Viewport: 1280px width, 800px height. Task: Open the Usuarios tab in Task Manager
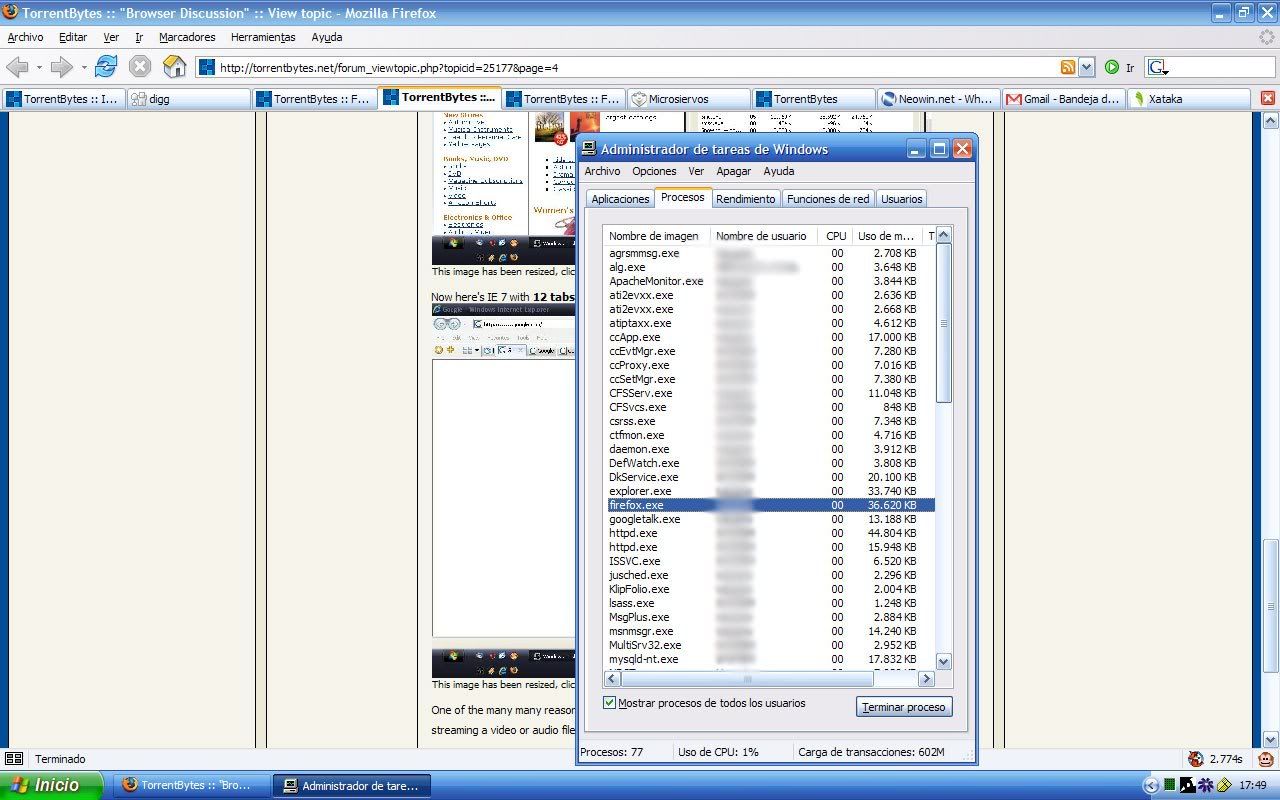901,199
